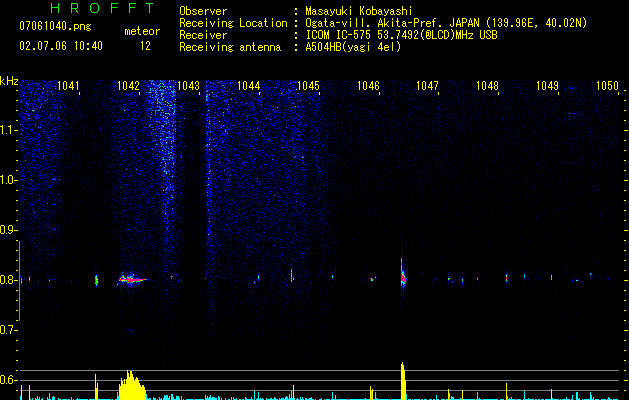Click the long meteor echo after 1042
This screenshot has height=400, width=629.
132,279
